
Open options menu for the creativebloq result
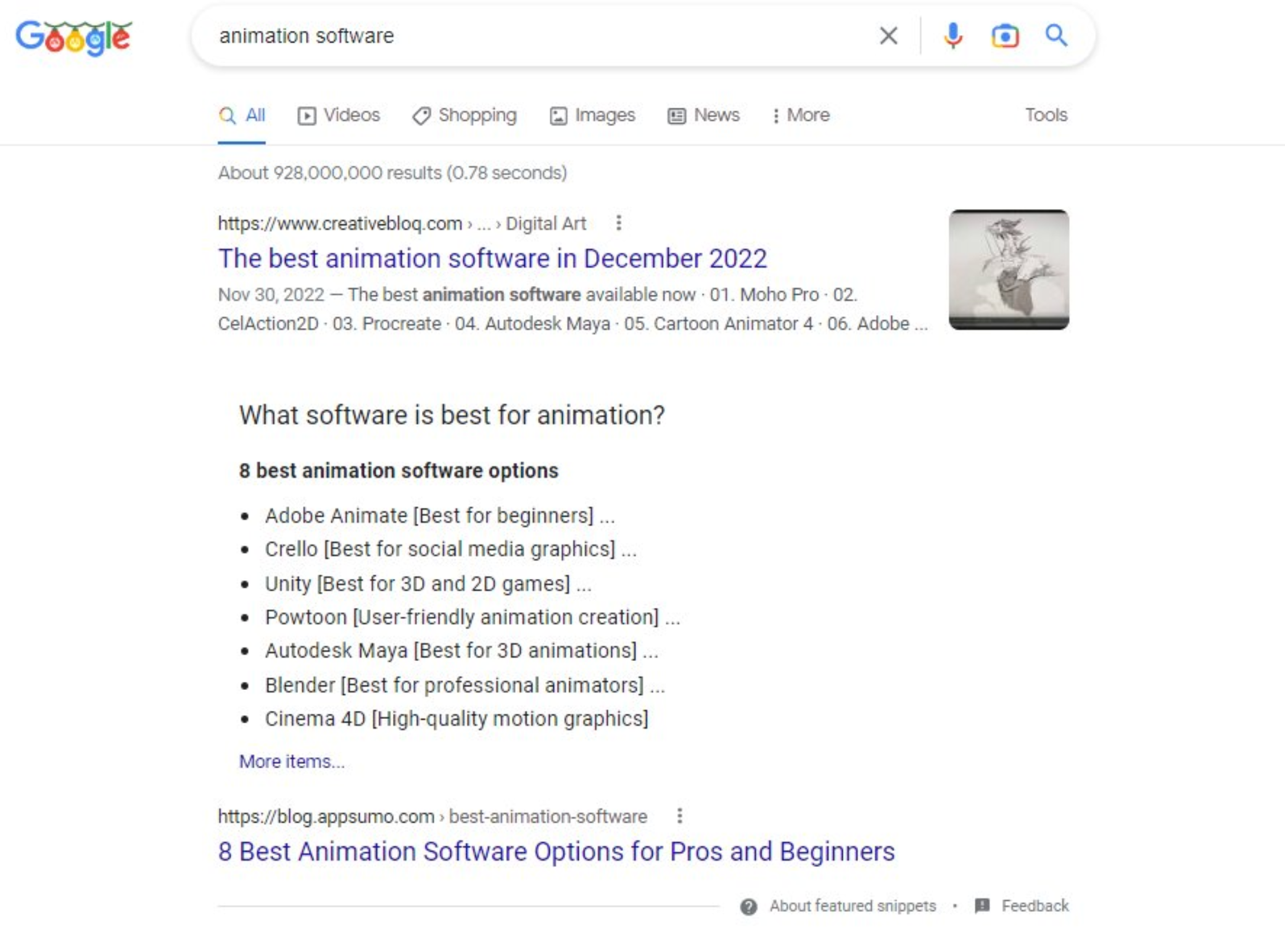619,223
